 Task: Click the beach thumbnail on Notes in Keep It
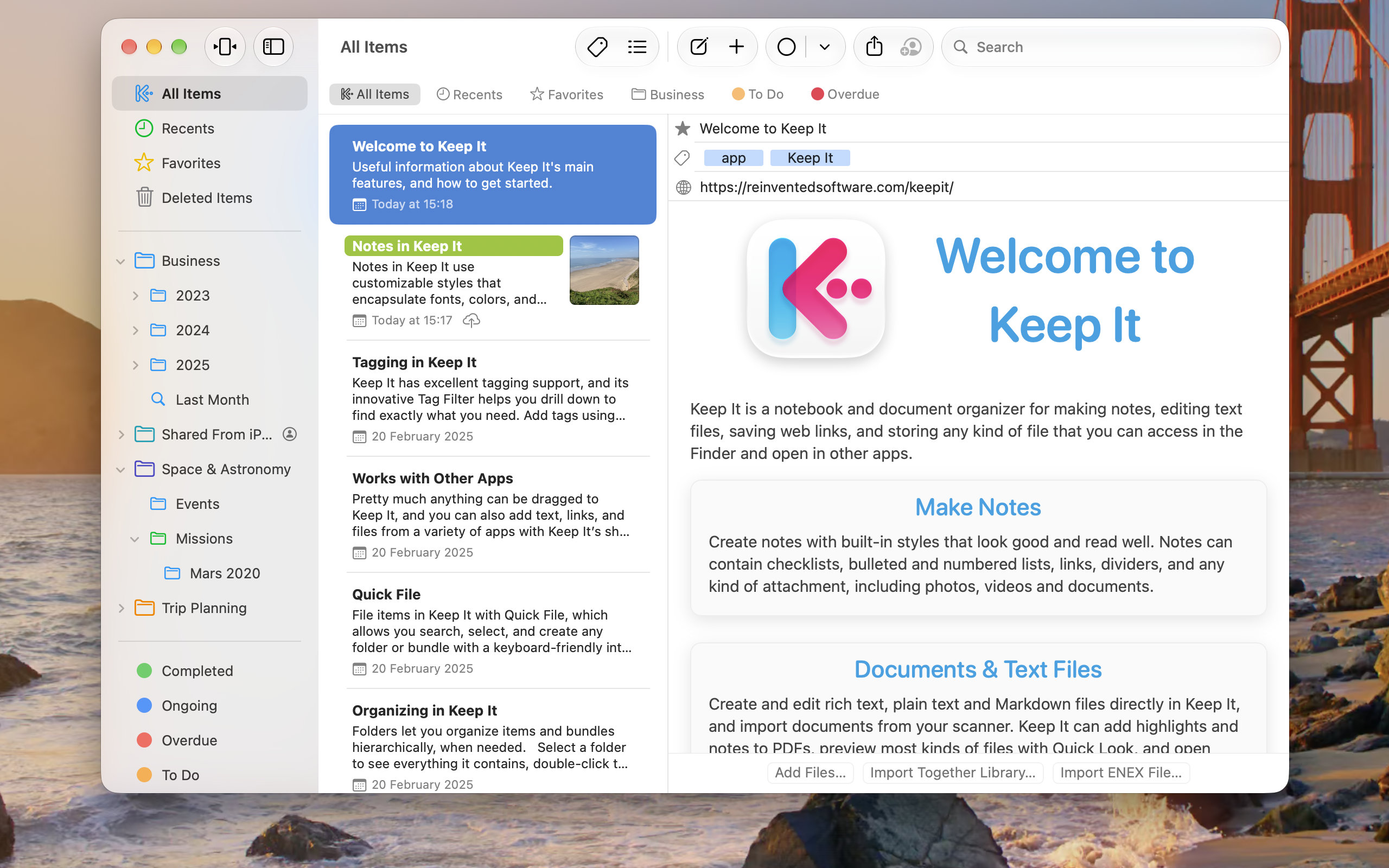pos(604,270)
